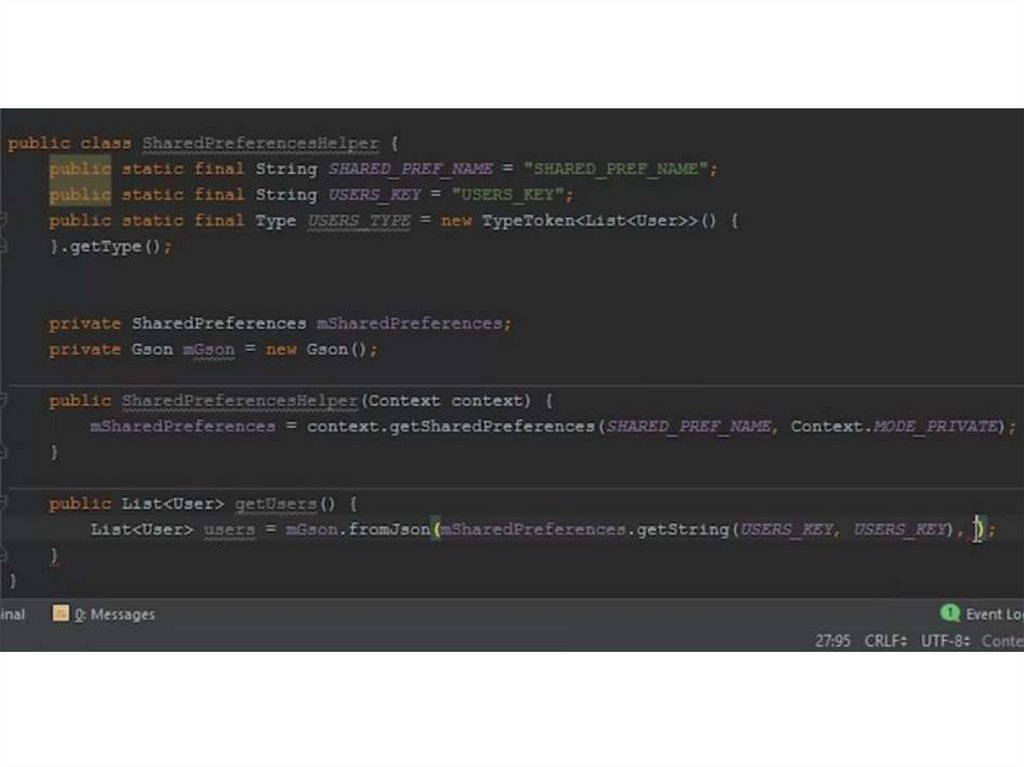The height and width of the screenshot is (767, 1024).
Task: Click the green Event Log notification icon
Action: coord(950,613)
